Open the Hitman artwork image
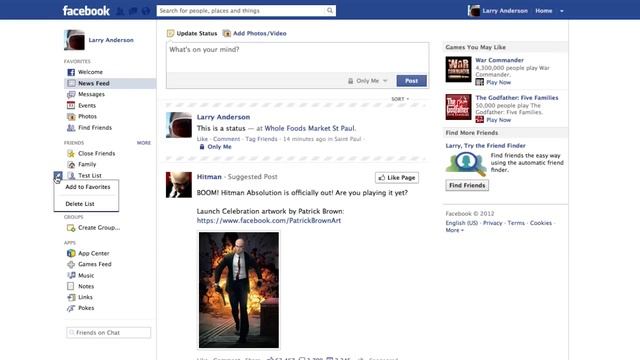Viewport: 640px width, 360px height. pos(239,290)
